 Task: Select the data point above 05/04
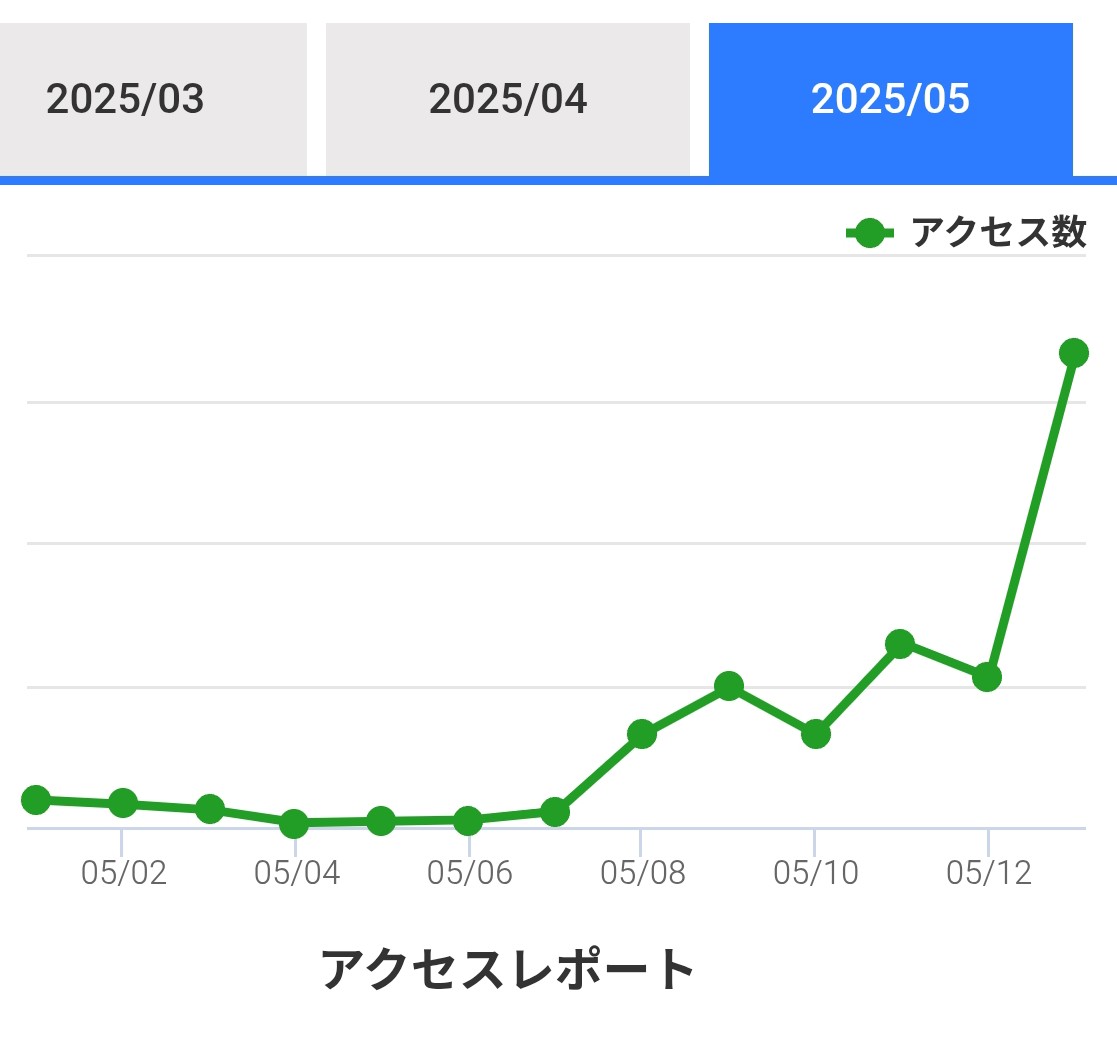tap(294, 823)
